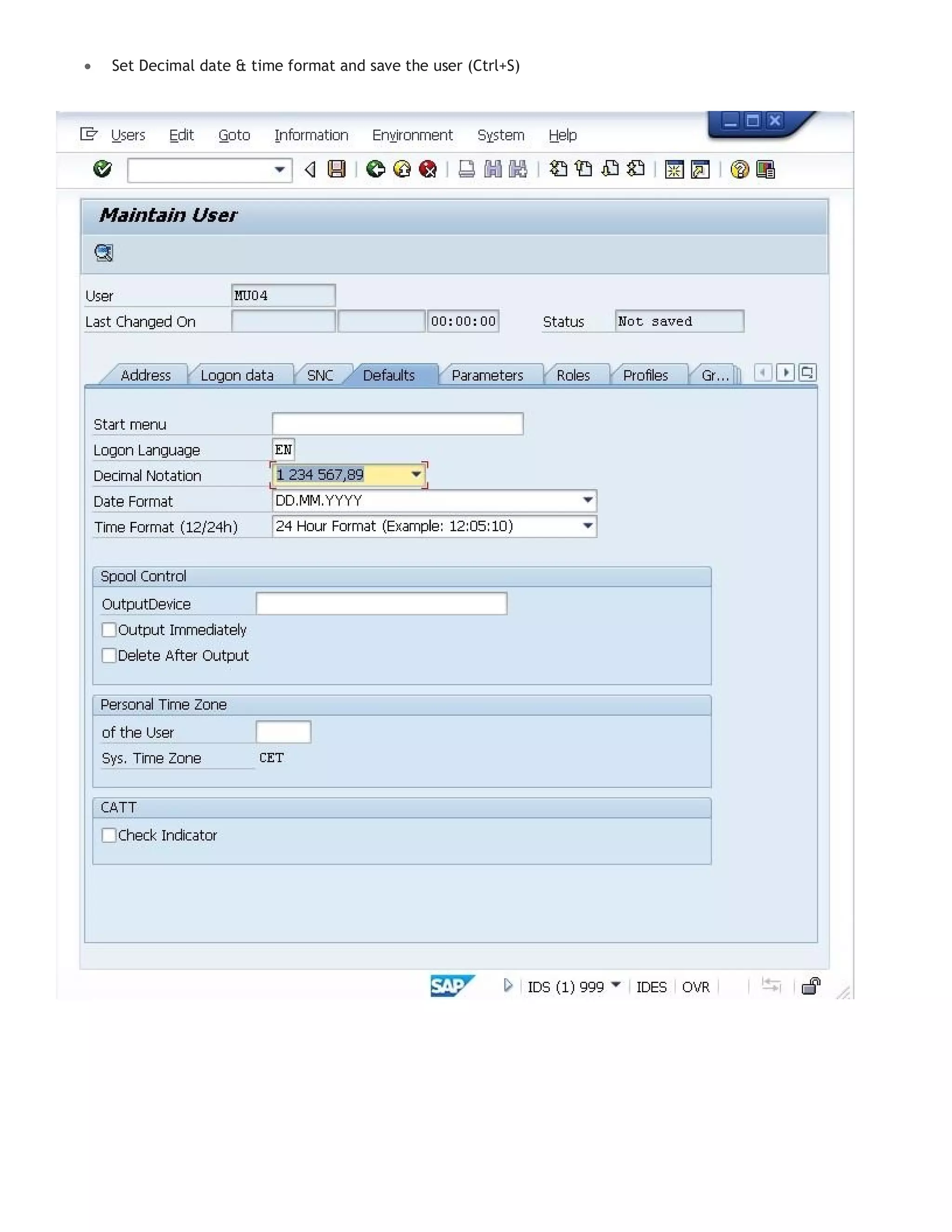The image size is (952, 1232).
Task: Click the User field showing MU04
Action: 283,295
